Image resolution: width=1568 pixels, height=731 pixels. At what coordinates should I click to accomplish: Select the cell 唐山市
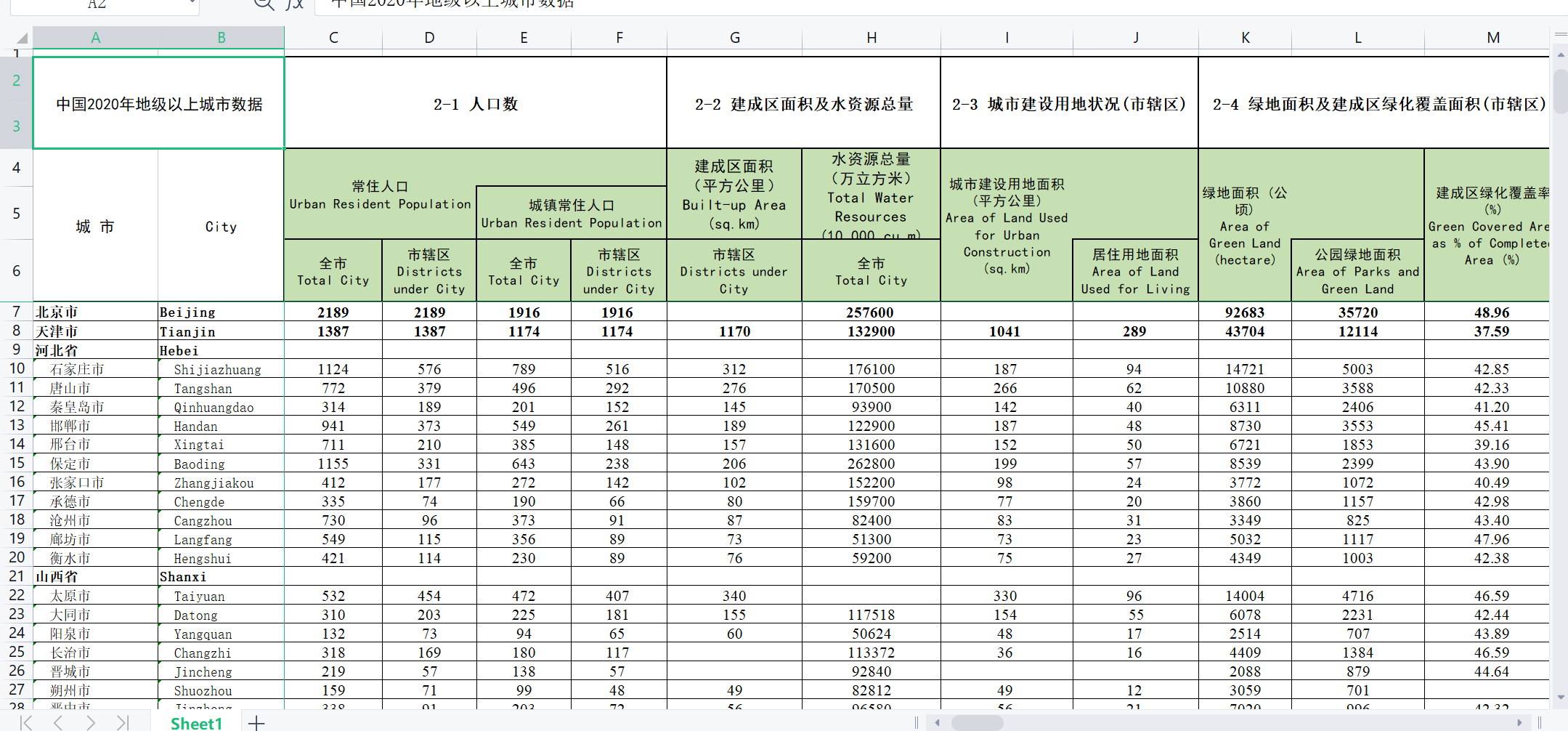[95, 388]
